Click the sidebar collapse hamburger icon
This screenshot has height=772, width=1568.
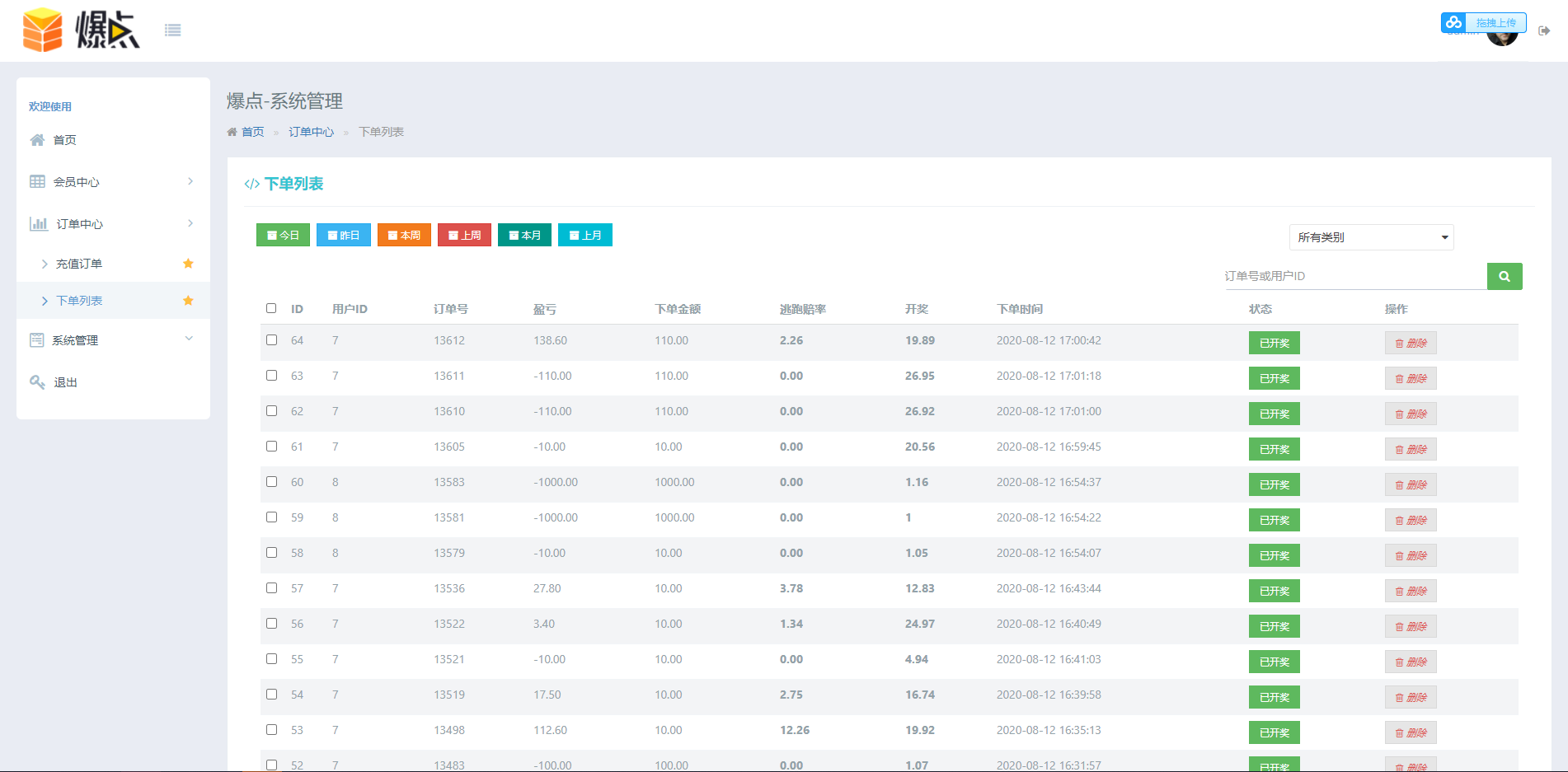[x=172, y=30]
